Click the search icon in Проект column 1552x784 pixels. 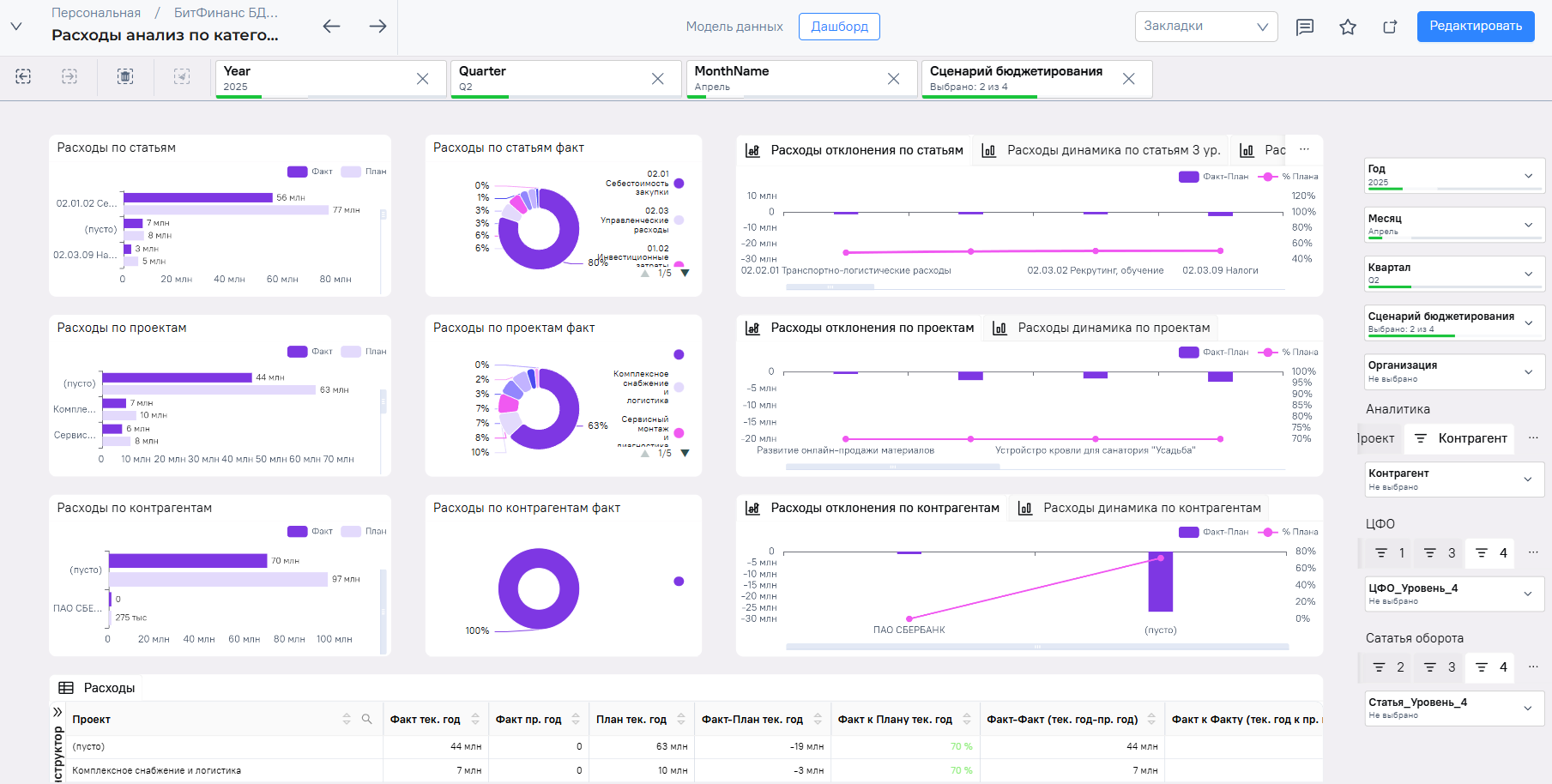pos(366,719)
